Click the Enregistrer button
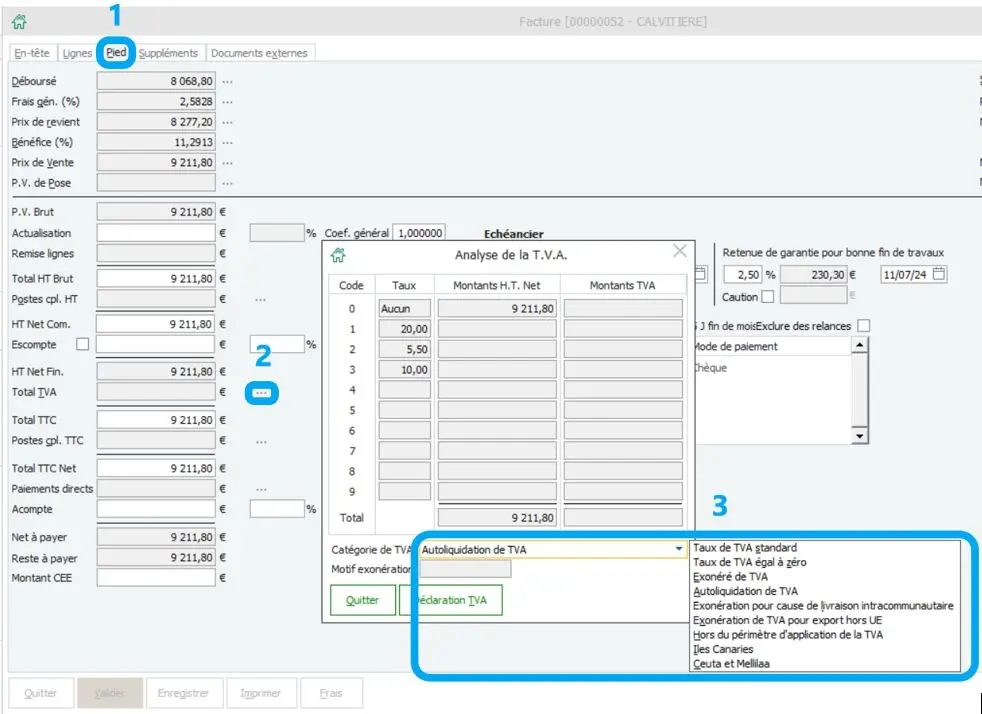Image resolution: width=982 pixels, height=714 pixels. (x=184, y=693)
